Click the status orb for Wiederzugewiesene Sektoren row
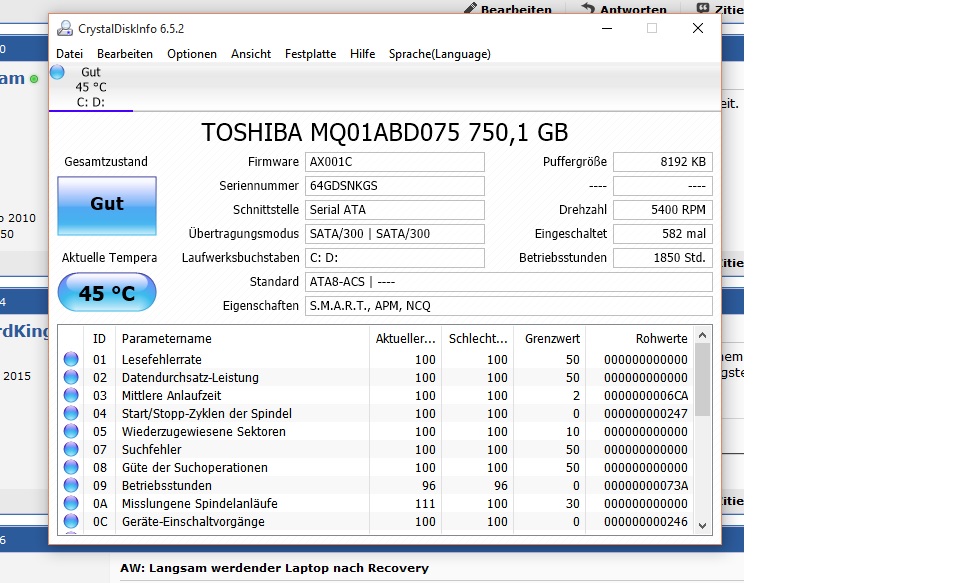The width and height of the screenshot is (960, 583). [x=71, y=431]
